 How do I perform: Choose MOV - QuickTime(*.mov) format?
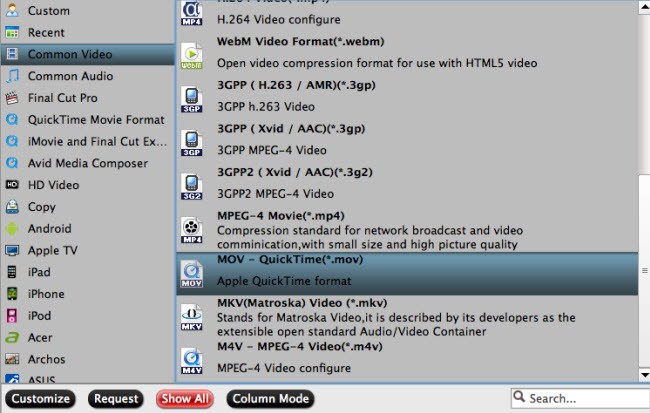[407, 274]
